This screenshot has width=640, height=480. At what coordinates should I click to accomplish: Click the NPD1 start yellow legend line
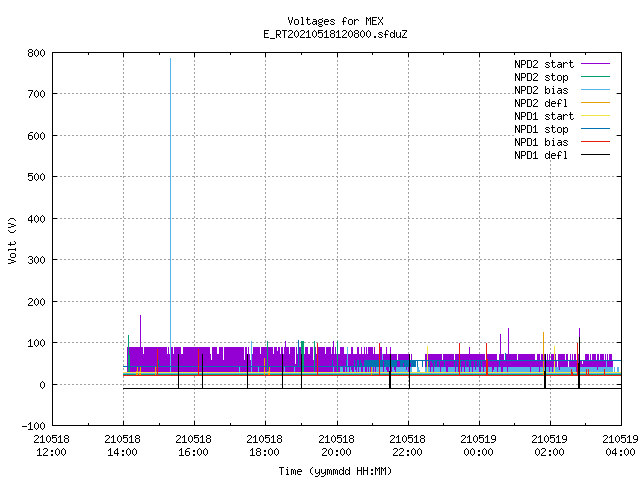pos(596,116)
